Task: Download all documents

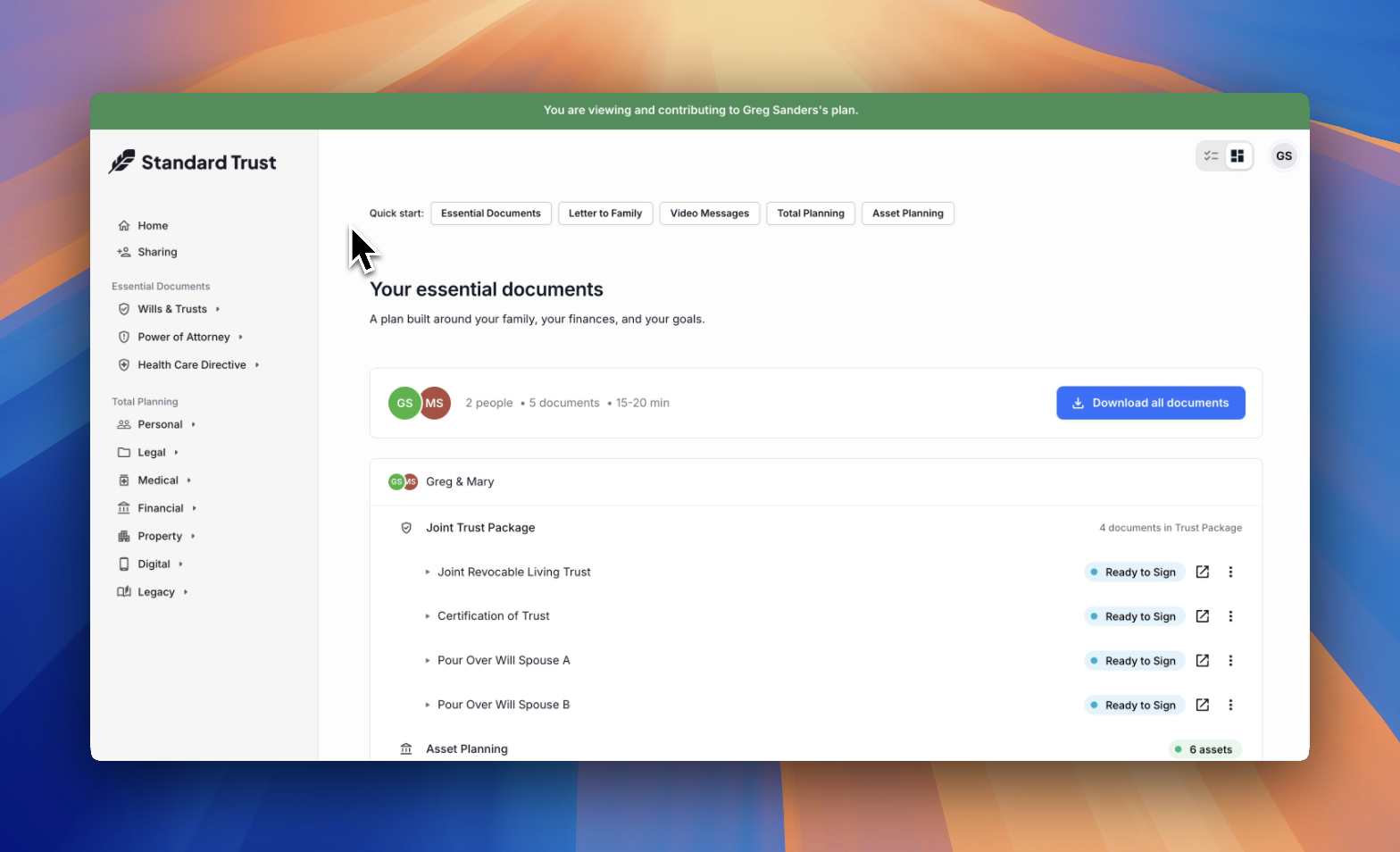Action: coord(1151,403)
